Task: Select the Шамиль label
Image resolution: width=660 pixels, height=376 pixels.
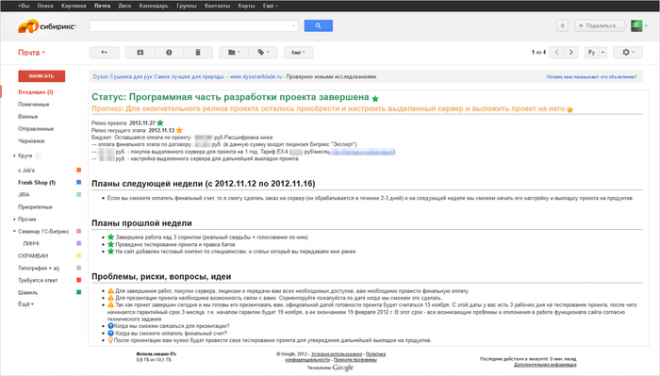Action: [28, 292]
